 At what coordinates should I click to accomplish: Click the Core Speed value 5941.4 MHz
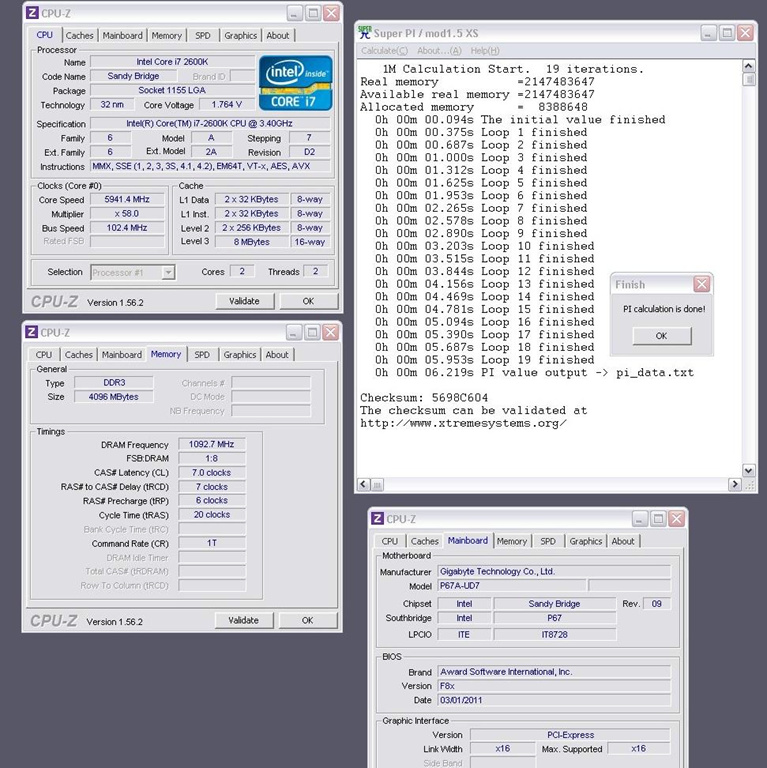coord(127,199)
